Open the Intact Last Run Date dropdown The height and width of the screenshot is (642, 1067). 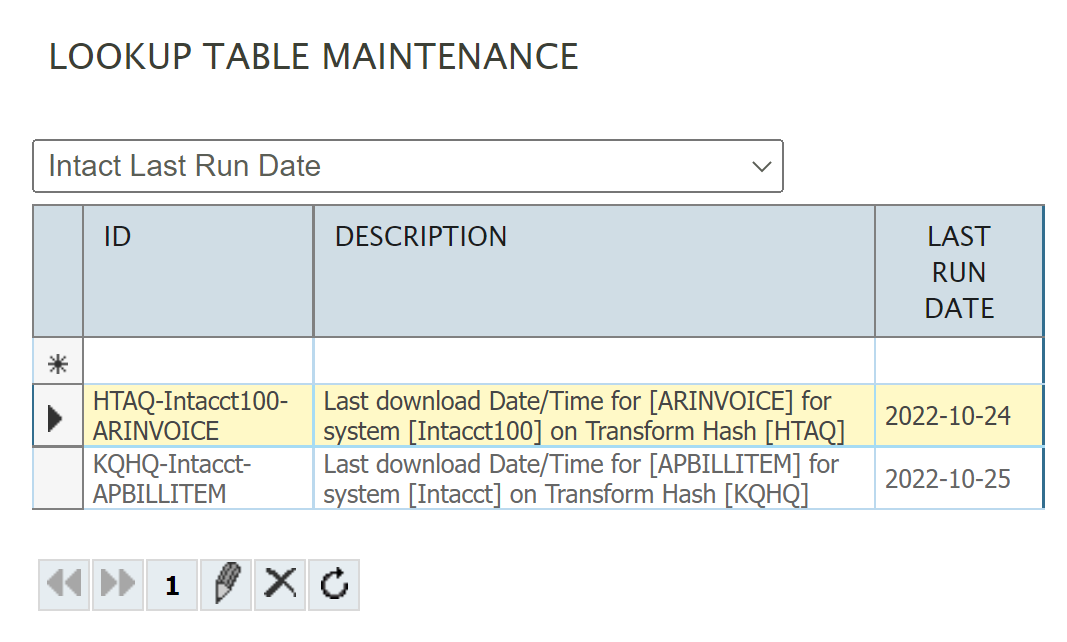[408, 166]
